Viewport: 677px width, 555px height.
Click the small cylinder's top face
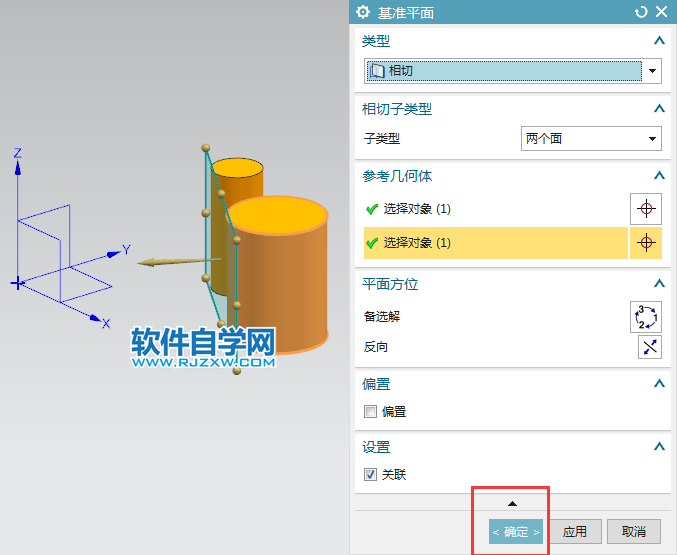pyautogui.click(x=237, y=168)
